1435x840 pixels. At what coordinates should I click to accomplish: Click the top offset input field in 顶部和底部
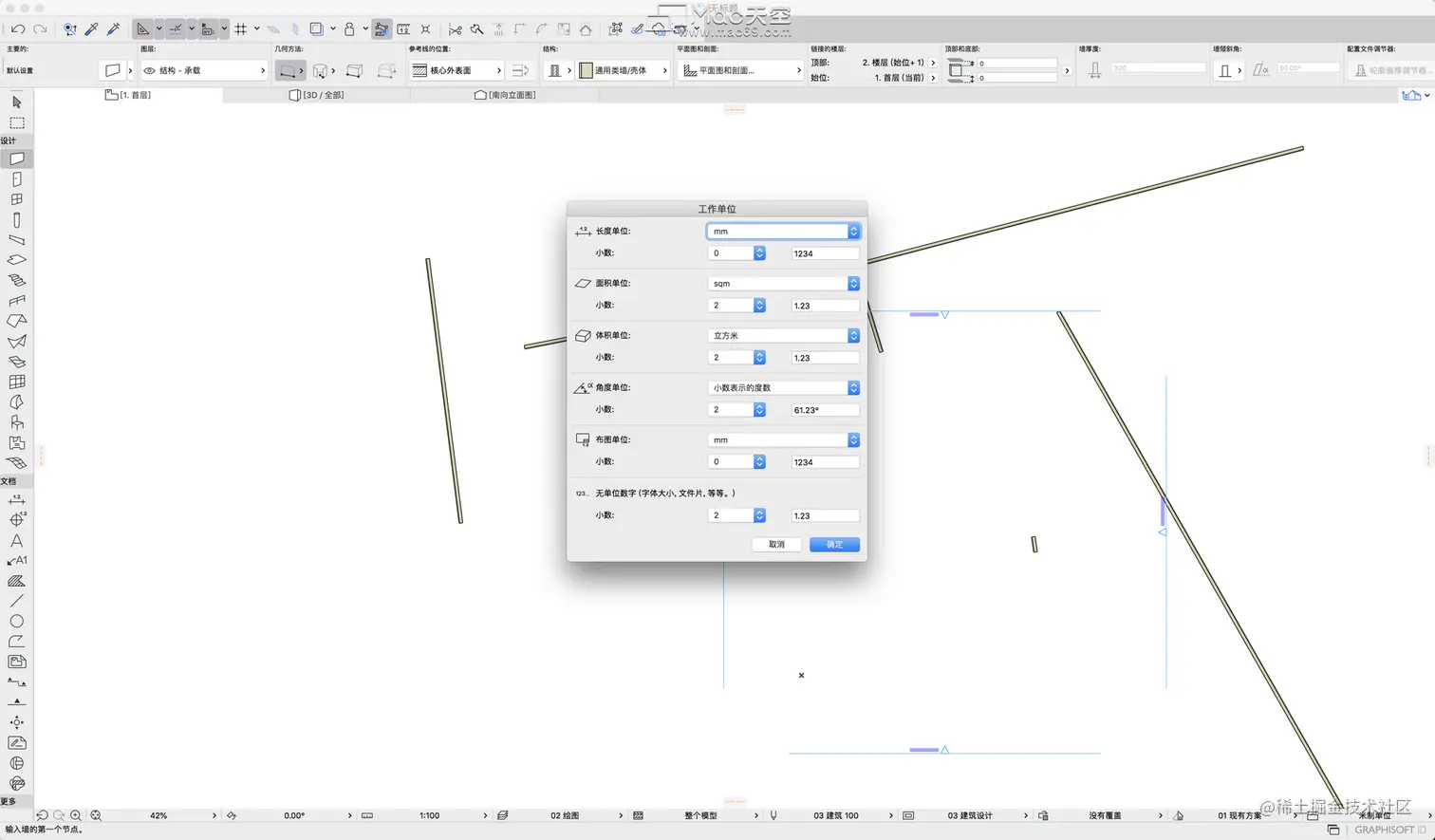click(x=1016, y=63)
